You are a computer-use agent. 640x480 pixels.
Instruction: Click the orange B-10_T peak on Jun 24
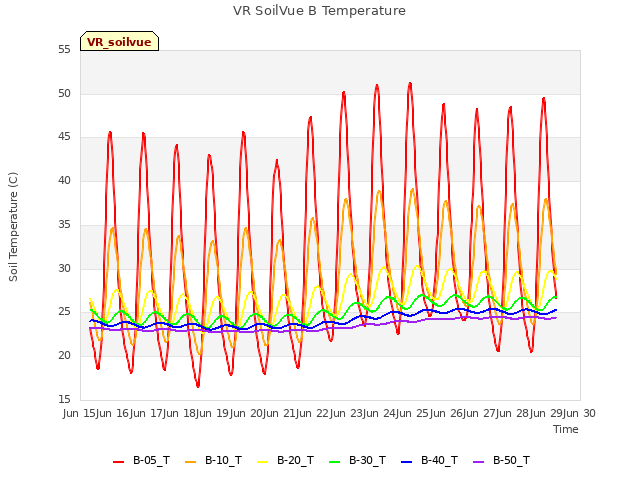[413, 190]
